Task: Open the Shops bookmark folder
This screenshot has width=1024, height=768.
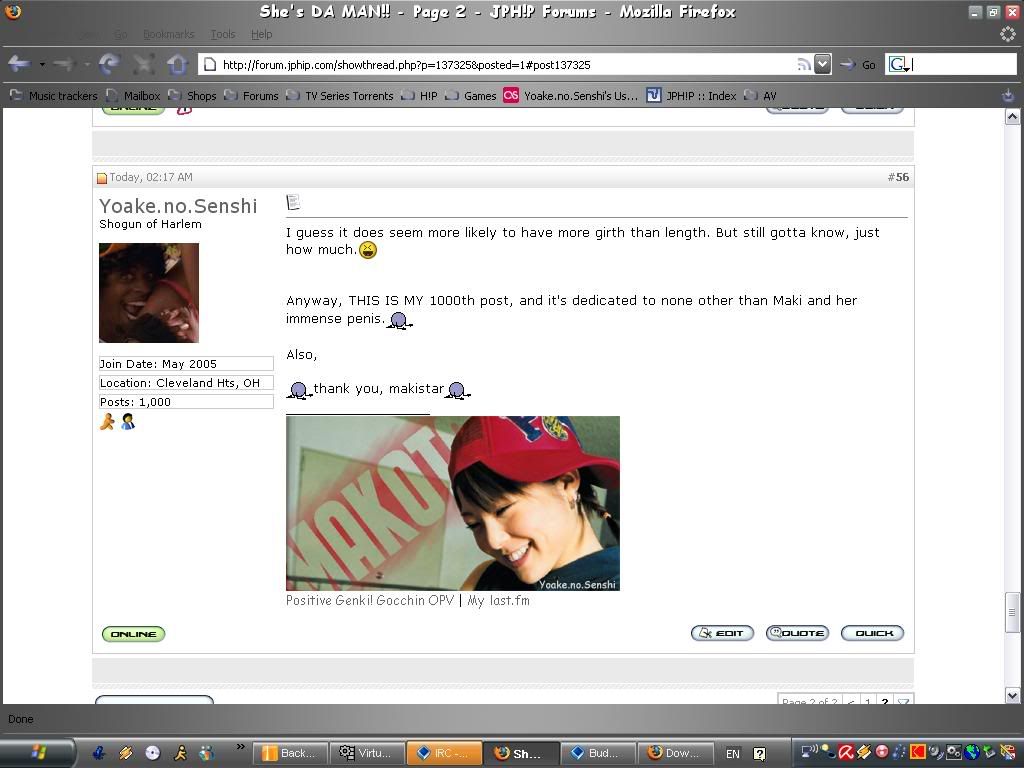Action: pyautogui.click(x=193, y=96)
